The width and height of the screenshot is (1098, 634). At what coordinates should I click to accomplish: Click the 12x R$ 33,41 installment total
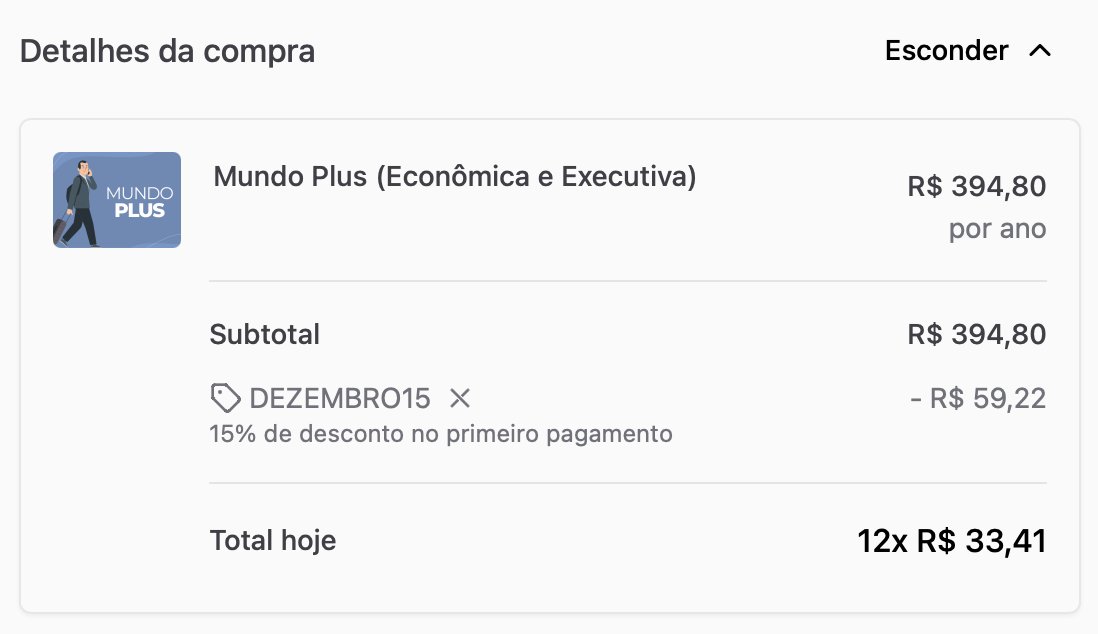click(952, 541)
